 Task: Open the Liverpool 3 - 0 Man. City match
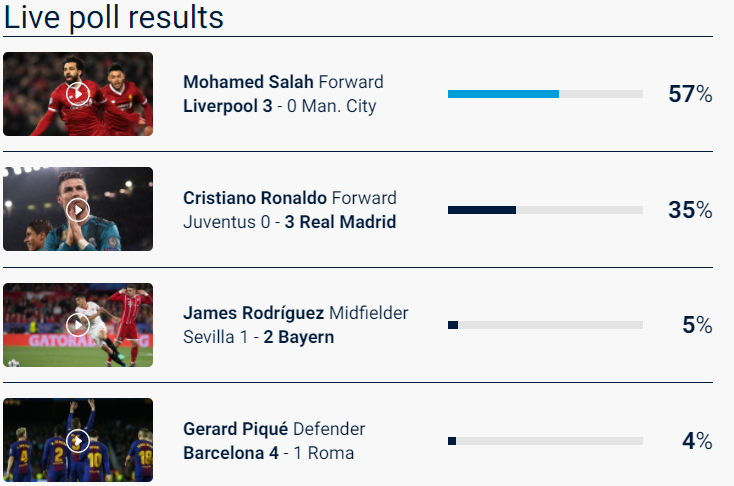[280, 106]
